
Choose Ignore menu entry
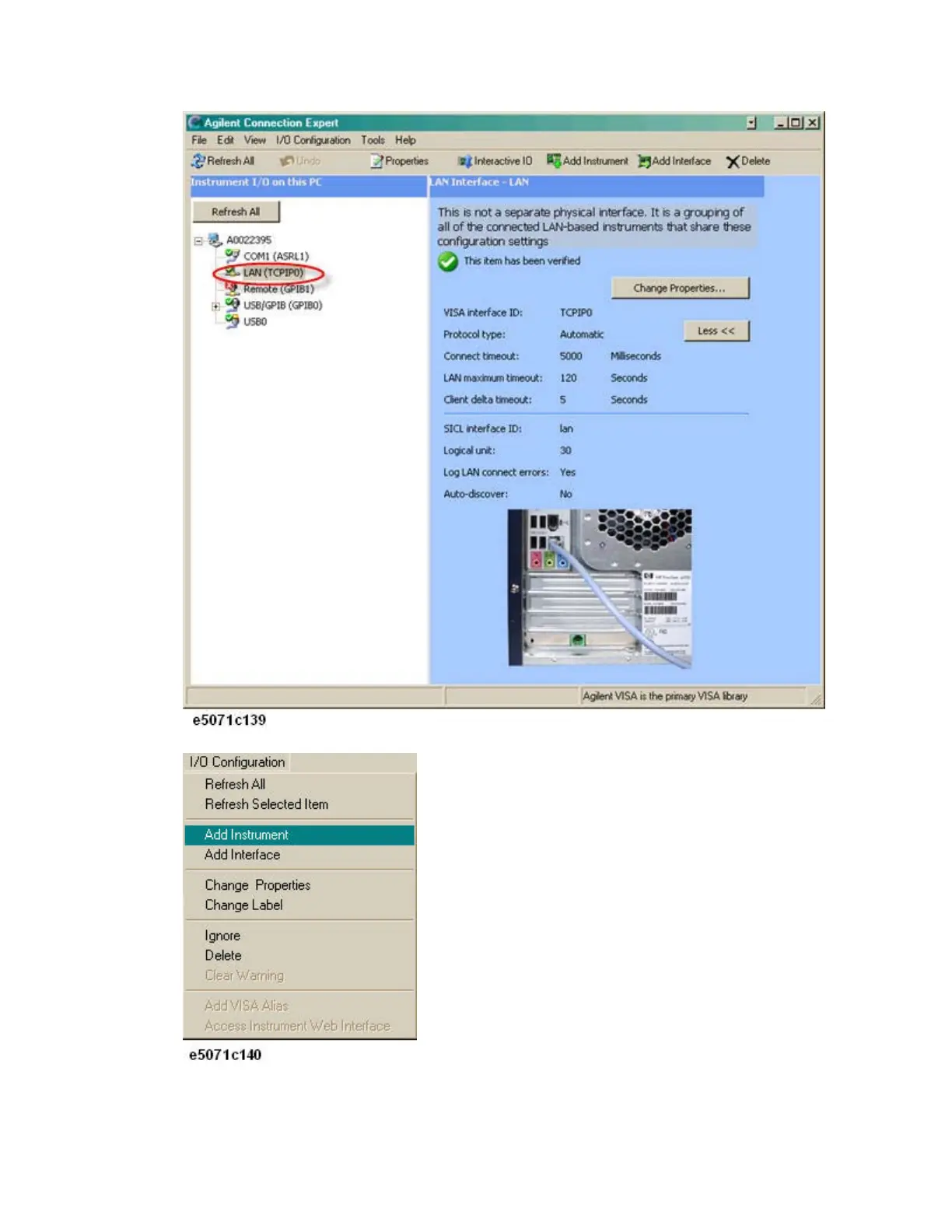(299, 936)
